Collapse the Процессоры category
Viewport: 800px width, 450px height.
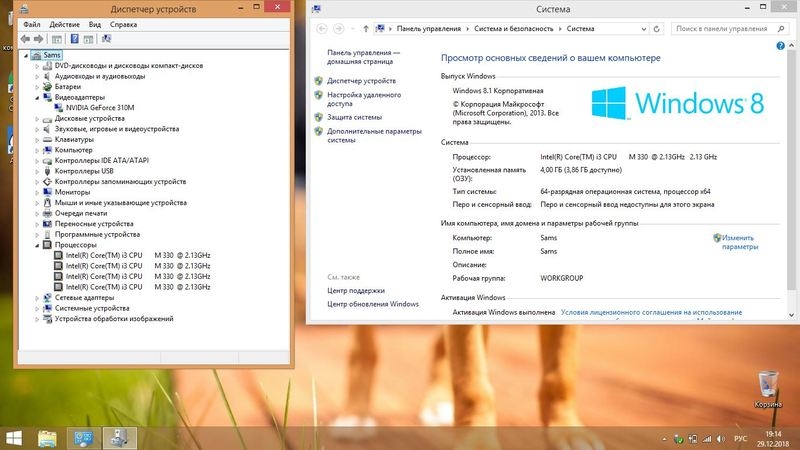[37, 245]
